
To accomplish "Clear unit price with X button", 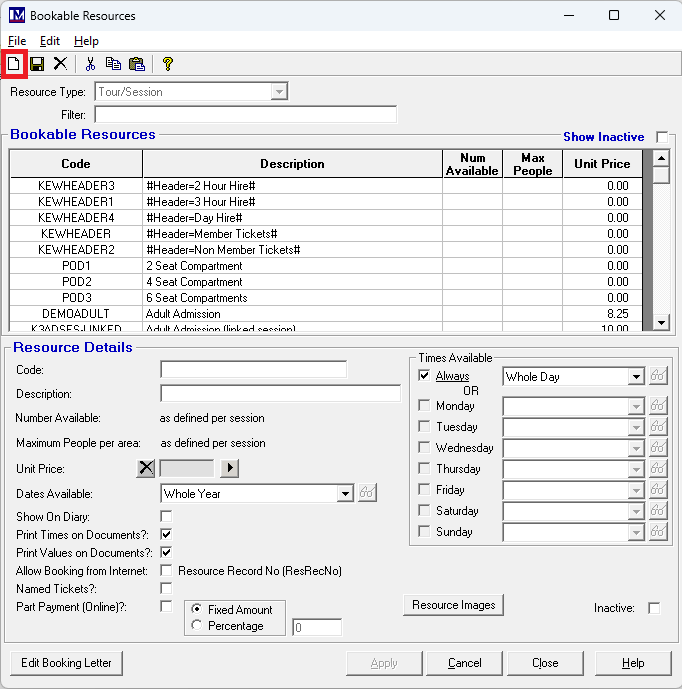I will coord(146,468).
